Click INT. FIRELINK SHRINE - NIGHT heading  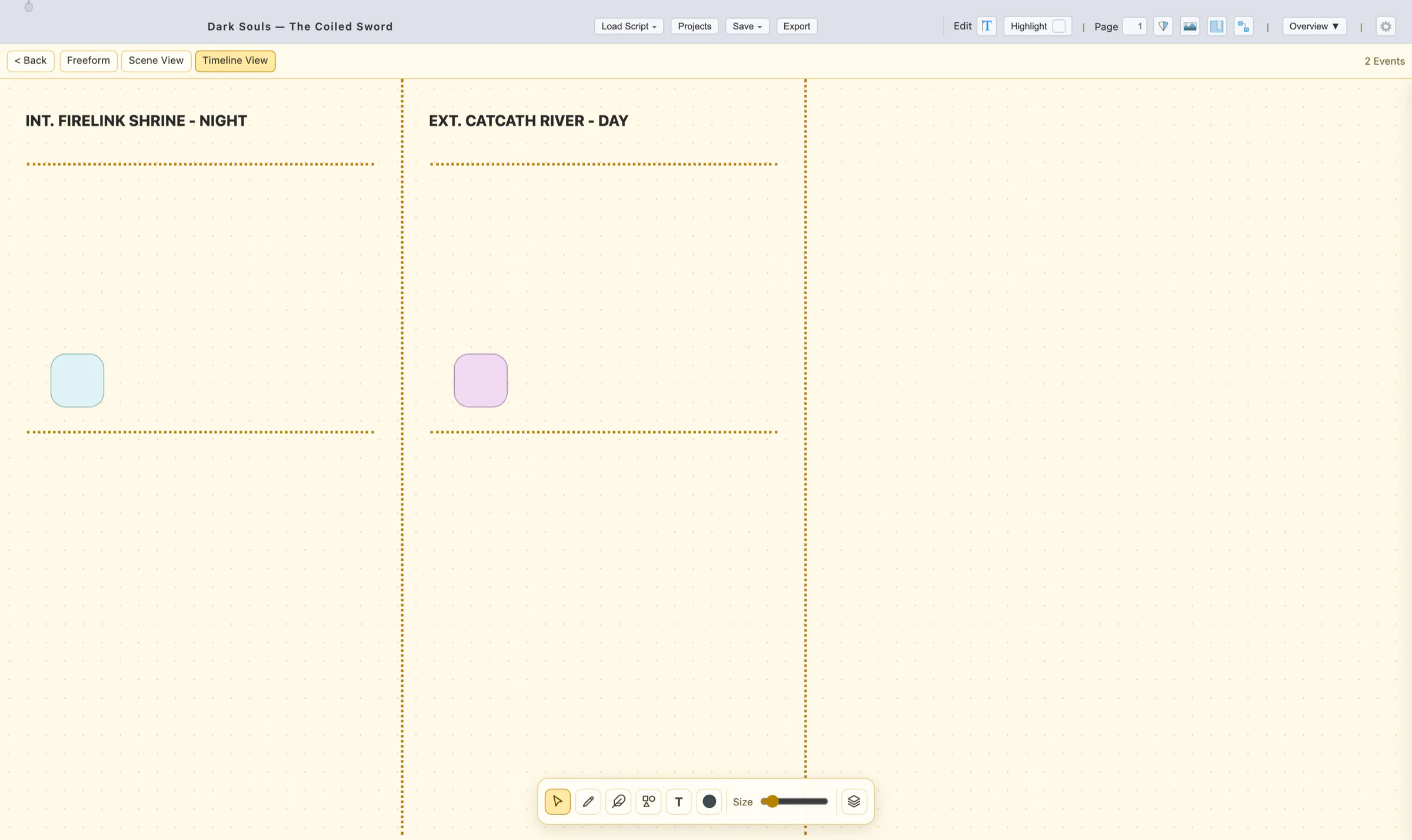(136, 121)
